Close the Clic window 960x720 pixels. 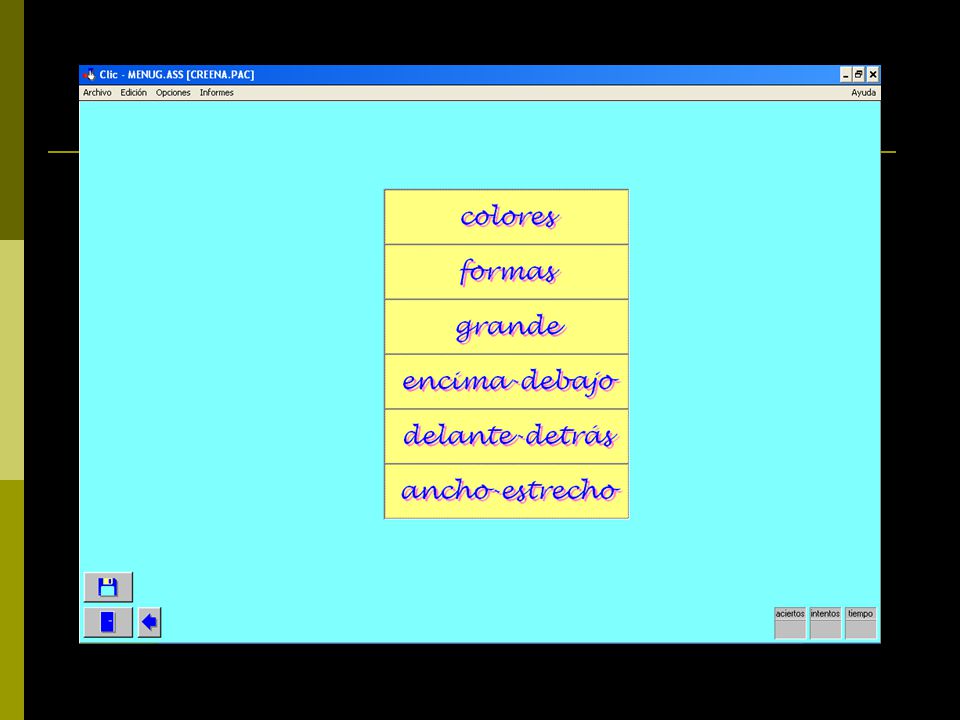click(x=873, y=75)
